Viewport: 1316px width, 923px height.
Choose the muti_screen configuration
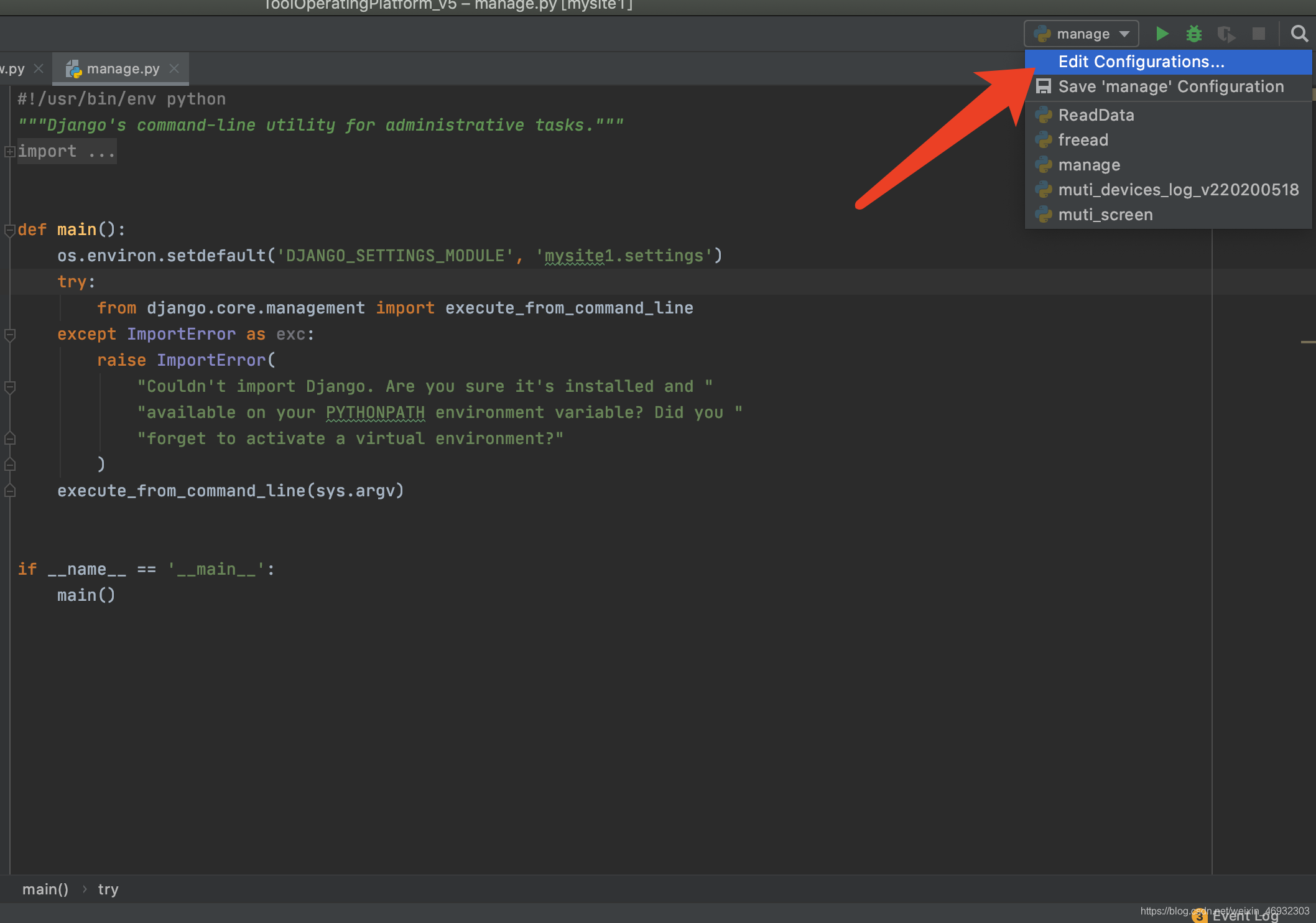tap(1105, 215)
